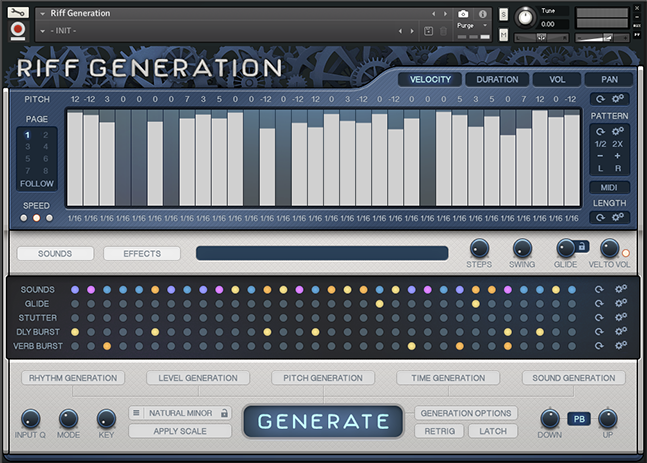Expand the Riff Generation instrument dropdown

[43, 14]
